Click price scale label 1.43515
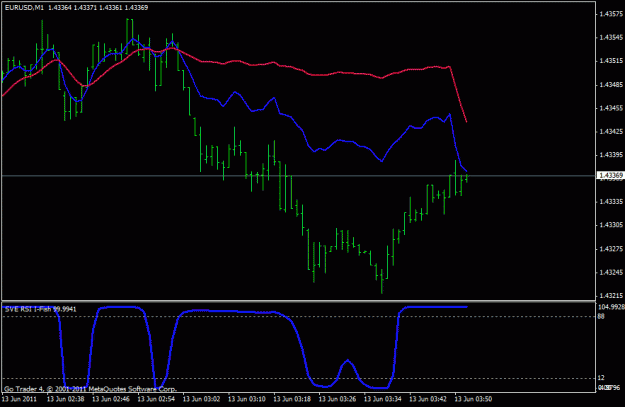Viewport: 625px width, 407px height. (611, 61)
